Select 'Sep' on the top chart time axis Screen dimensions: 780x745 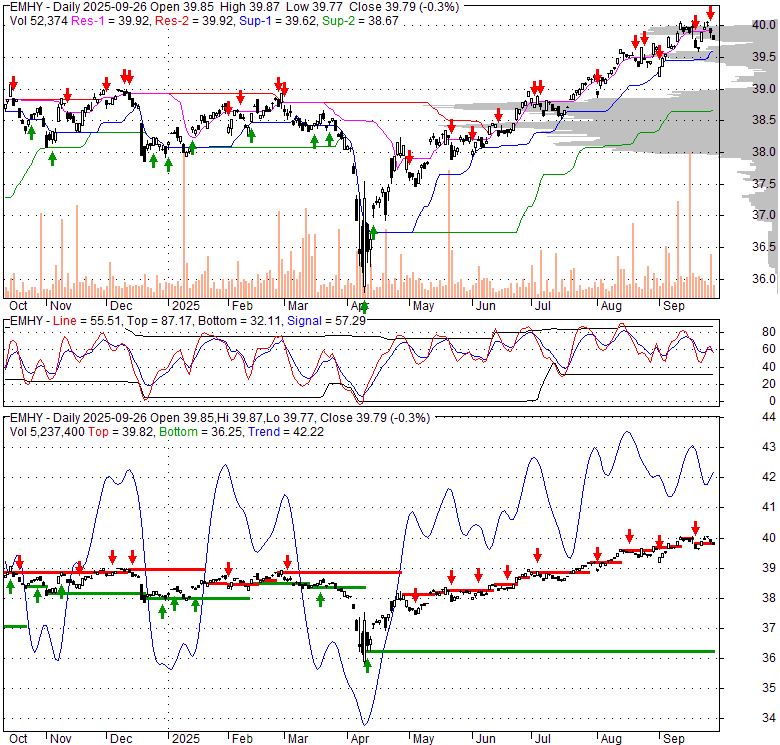674,306
